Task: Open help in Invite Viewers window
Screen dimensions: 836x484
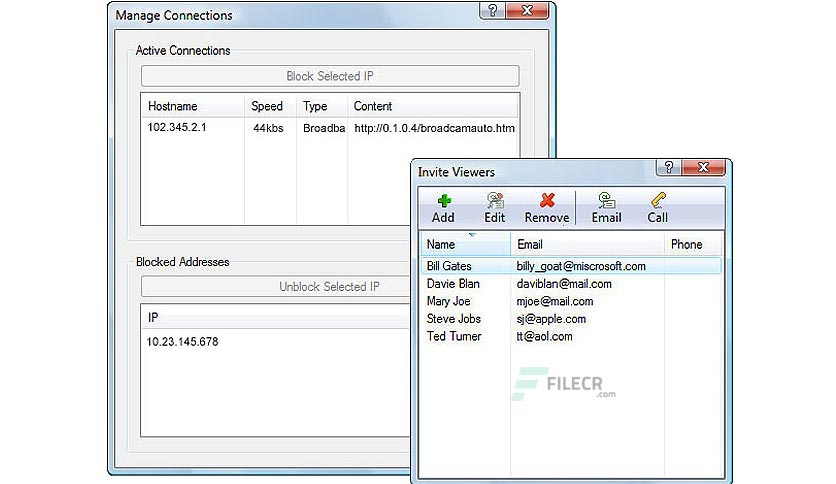Action: pos(669,167)
